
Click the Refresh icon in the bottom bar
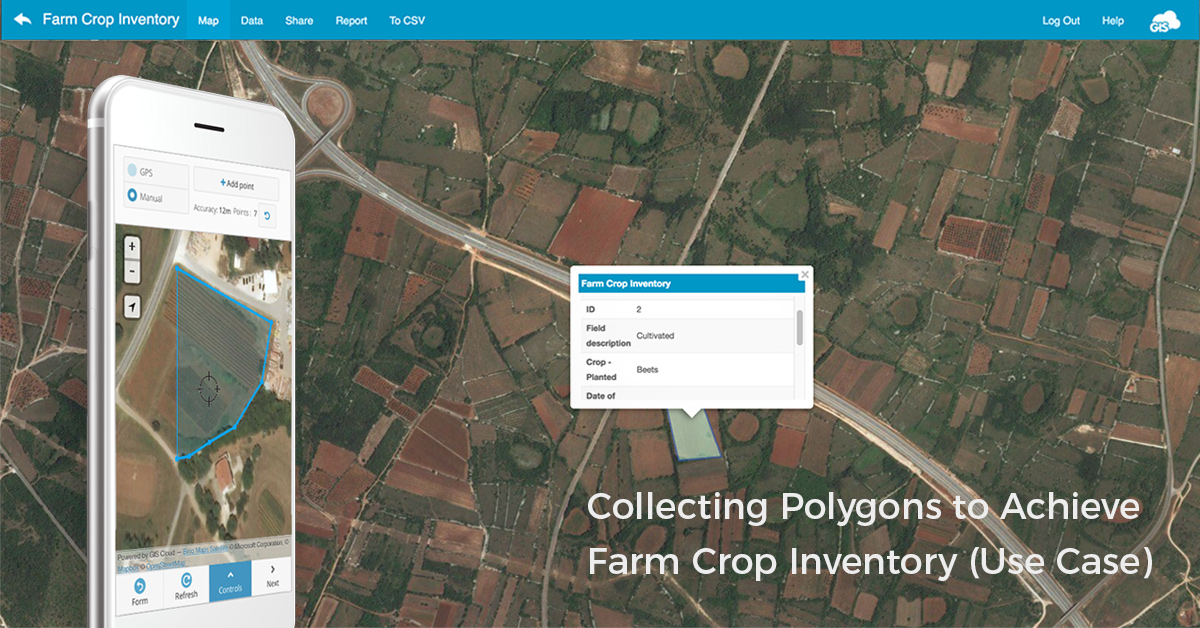(x=186, y=579)
